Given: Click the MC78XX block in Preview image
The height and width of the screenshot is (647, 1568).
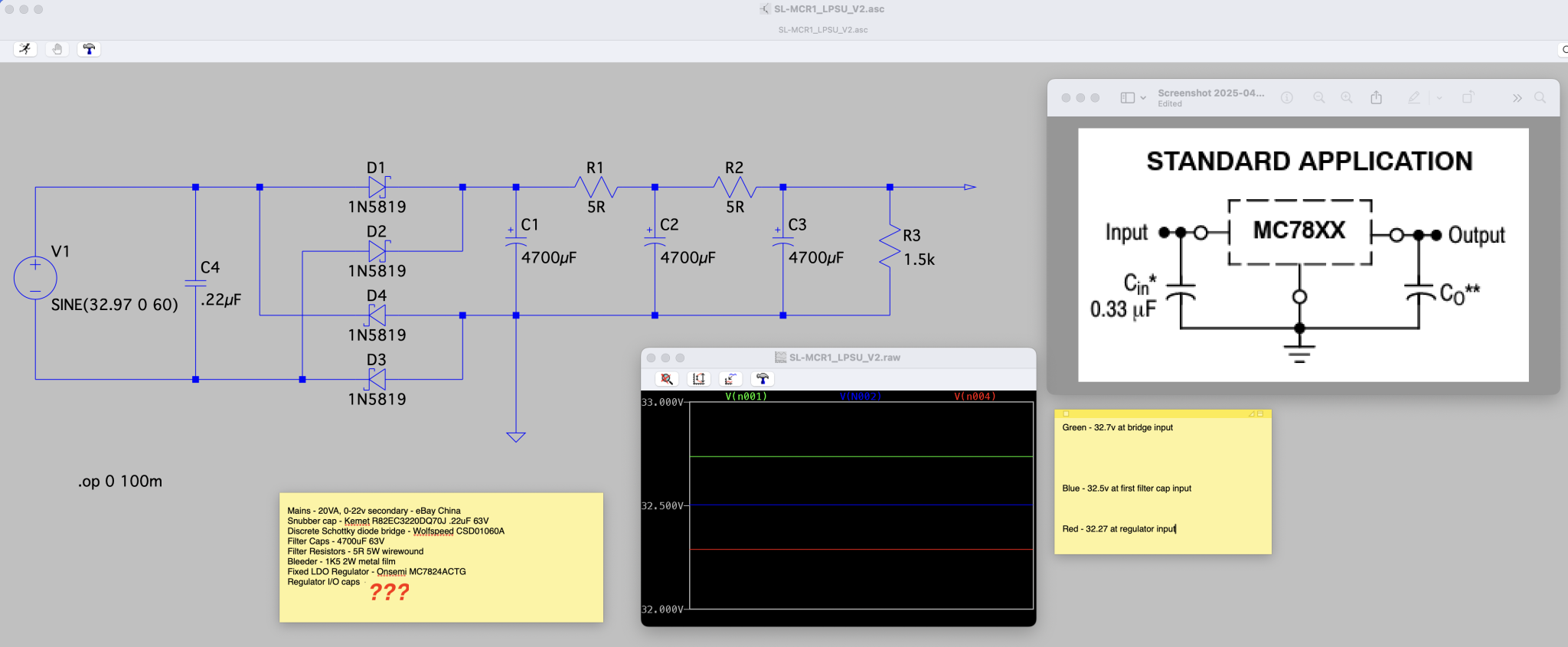Looking at the screenshot, I should point(1299,232).
